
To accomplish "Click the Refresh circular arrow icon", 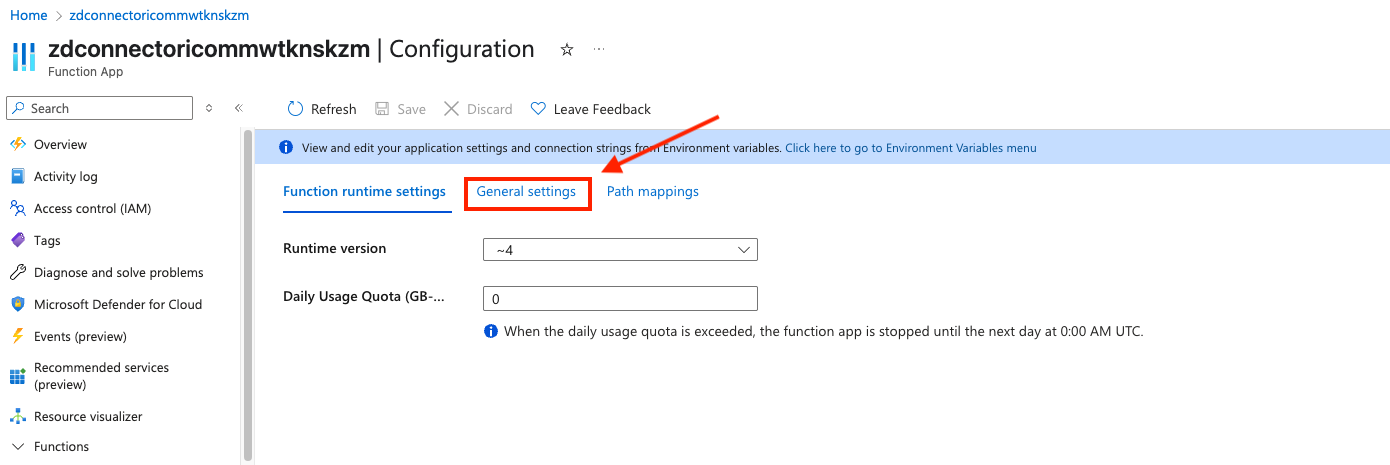I will coord(295,109).
